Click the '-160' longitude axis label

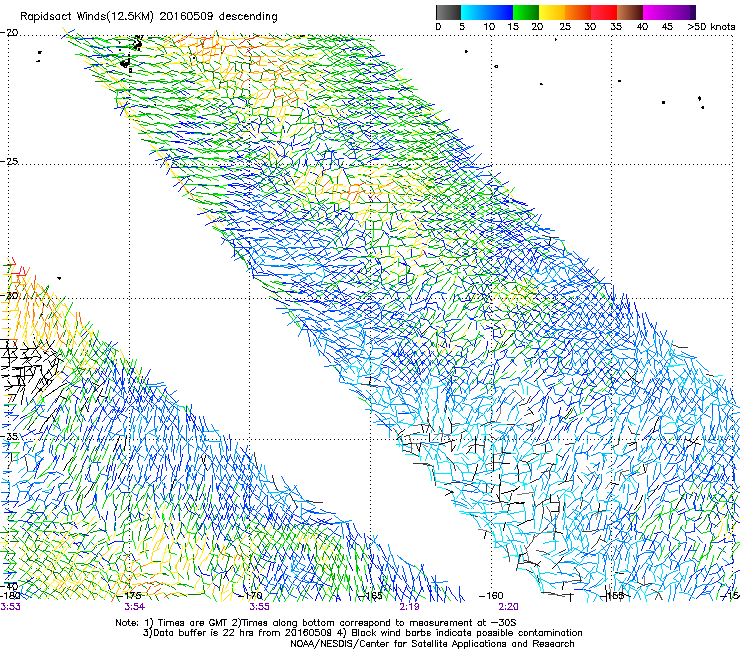coord(491,595)
